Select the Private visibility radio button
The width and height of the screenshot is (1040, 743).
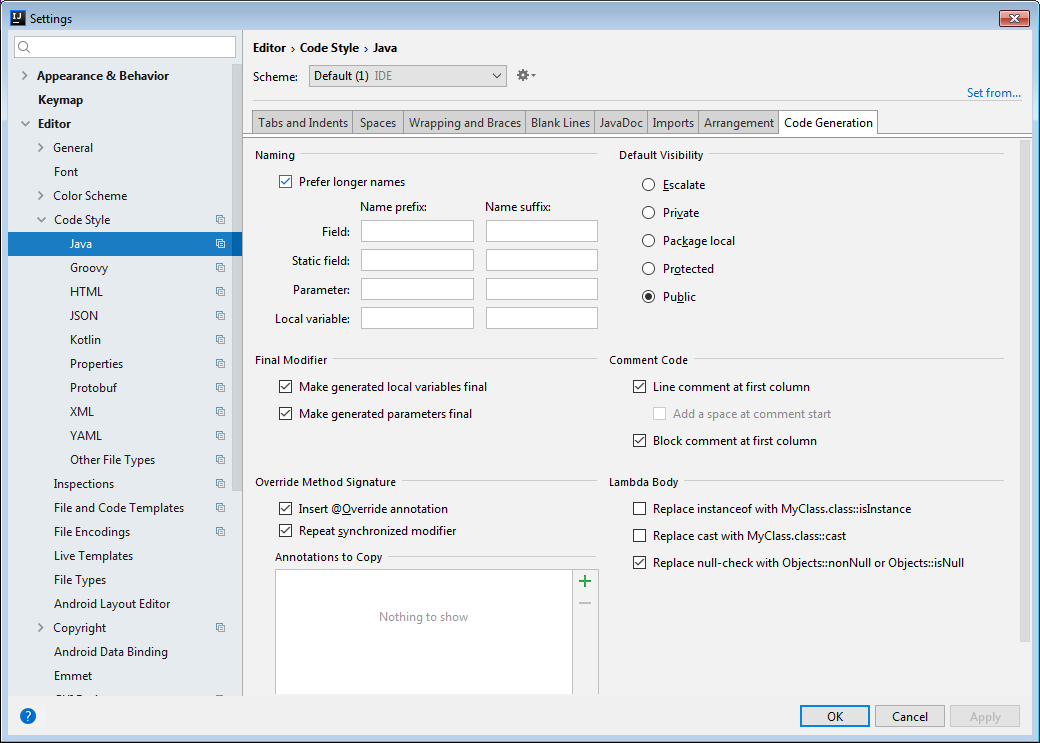[649, 213]
